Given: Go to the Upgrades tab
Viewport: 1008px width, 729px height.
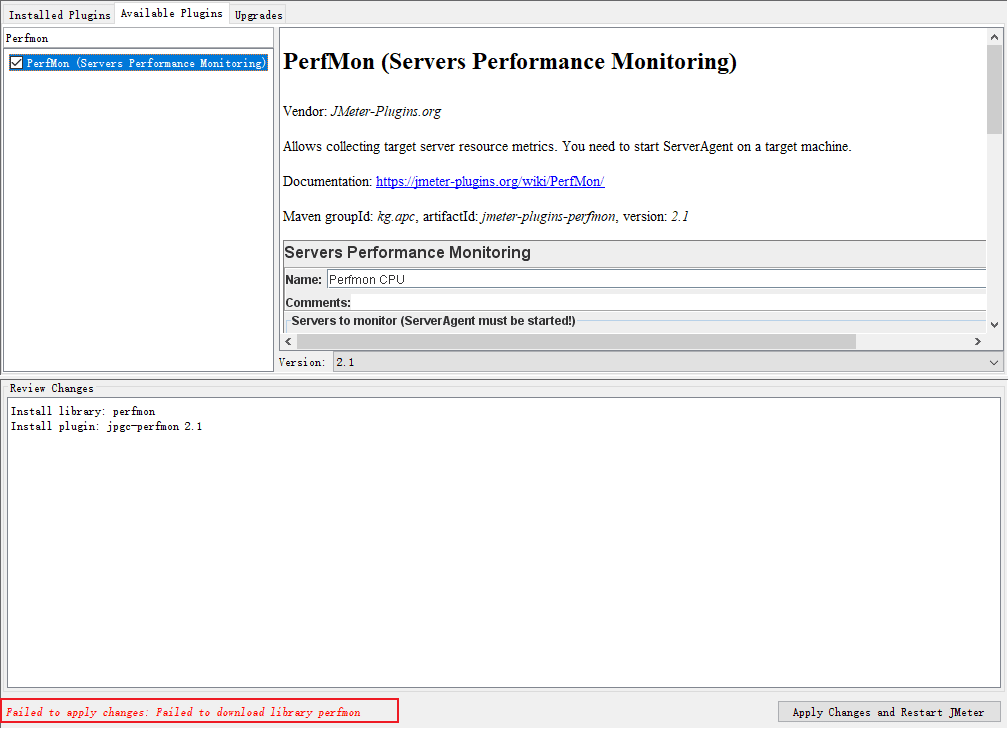Looking at the screenshot, I should (x=258, y=15).
